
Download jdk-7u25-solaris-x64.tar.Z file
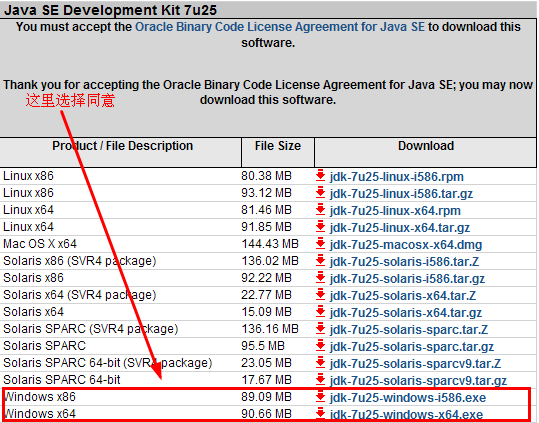point(403,296)
